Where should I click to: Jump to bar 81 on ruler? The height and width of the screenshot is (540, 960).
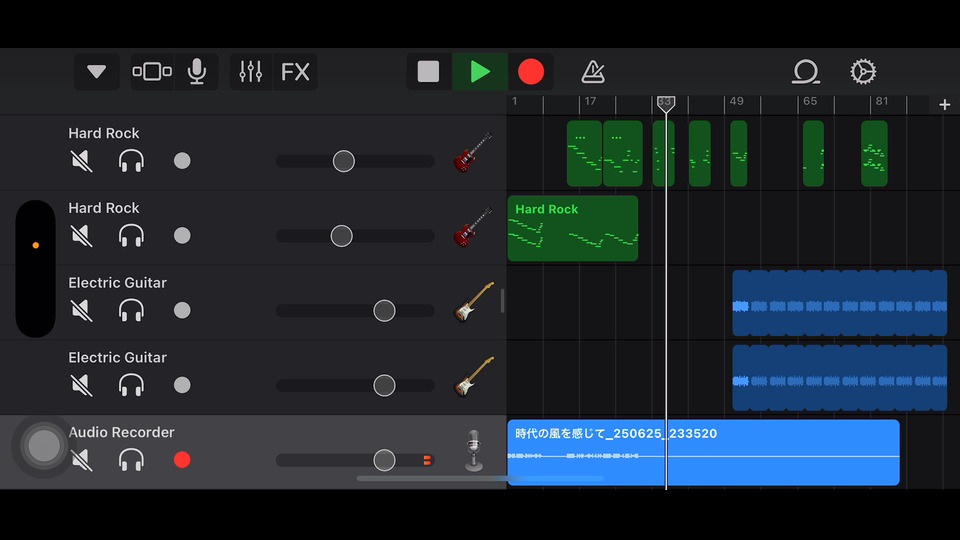[x=882, y=101]
